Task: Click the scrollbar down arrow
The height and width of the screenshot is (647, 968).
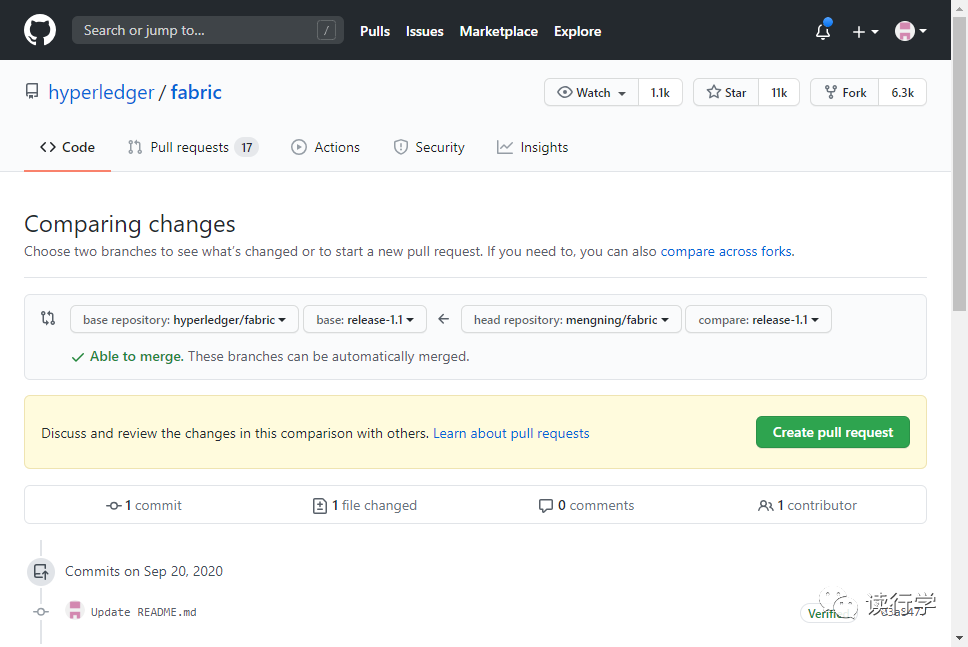Action: 959,638
